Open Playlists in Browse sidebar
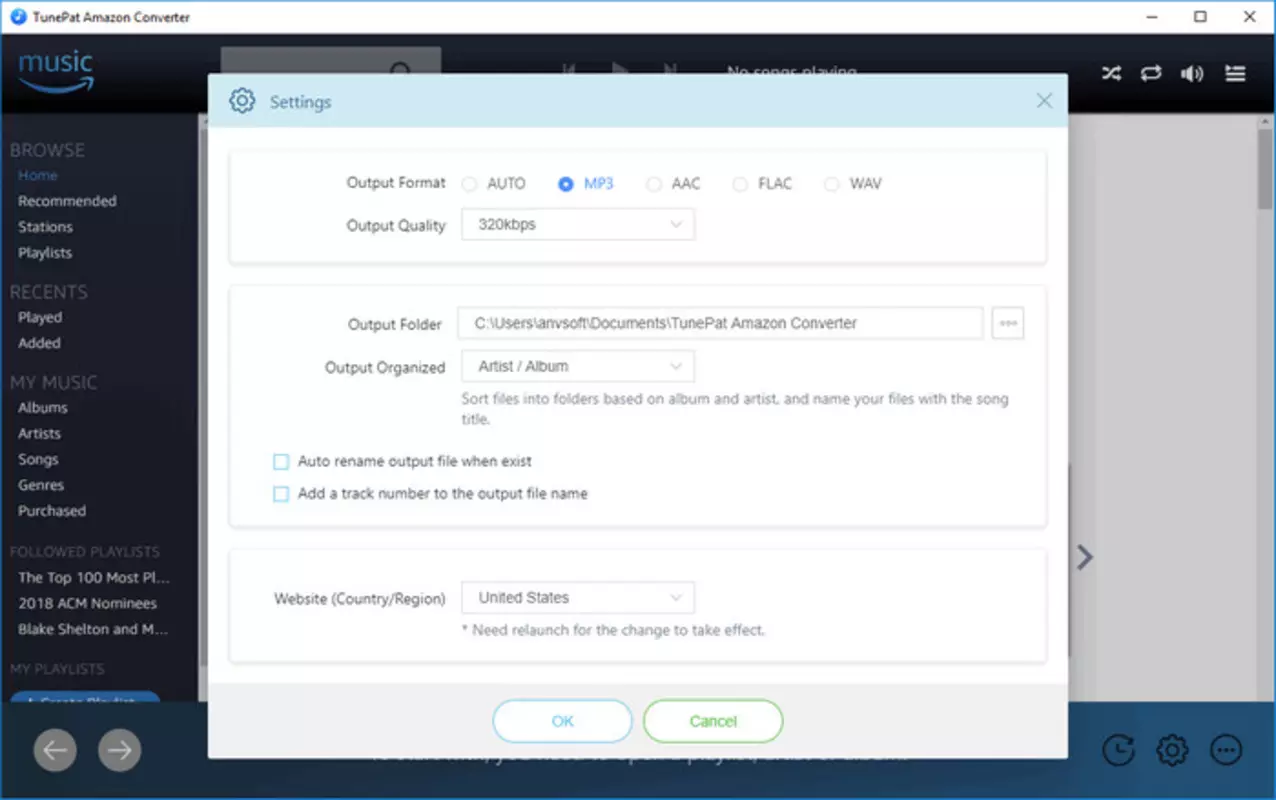Image resolution: width=1276 pixels, height=800 pixels. pos(45,253)
